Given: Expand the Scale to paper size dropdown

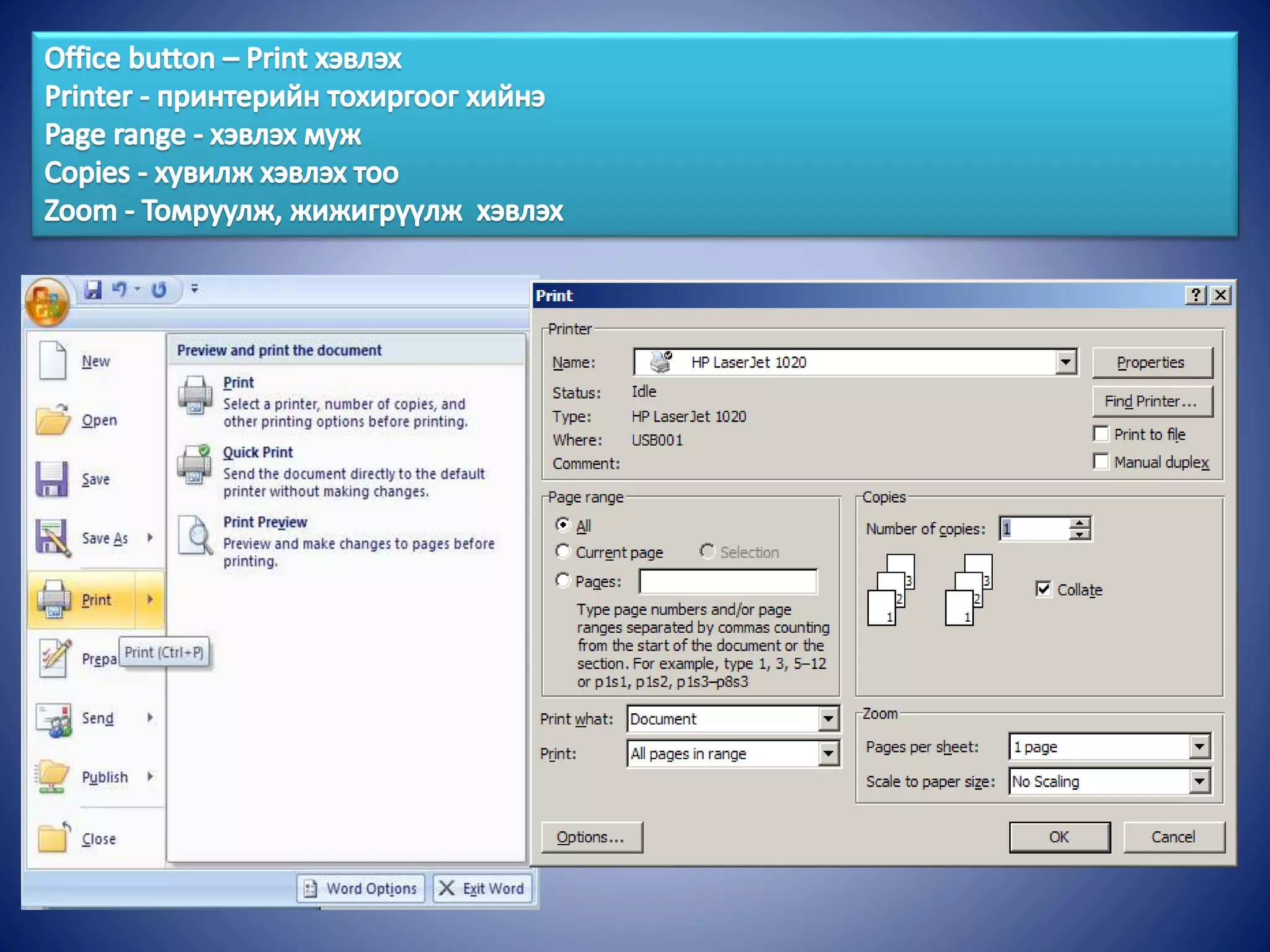Looking at the screenshot, I should pyautogui.click(x=1199, y=781).
